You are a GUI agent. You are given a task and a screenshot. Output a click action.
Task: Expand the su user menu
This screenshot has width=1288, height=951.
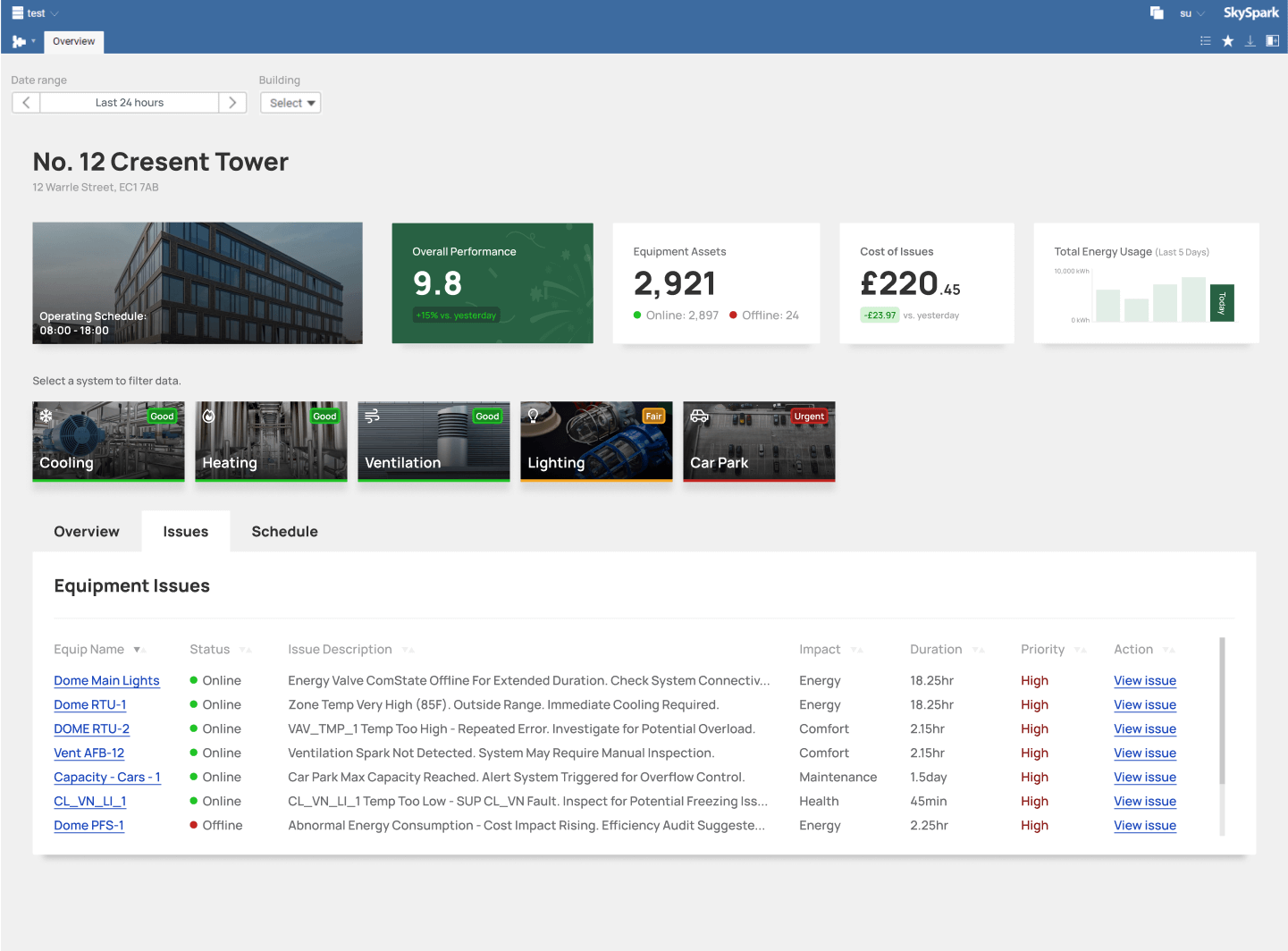click(x=1190, y=13)
